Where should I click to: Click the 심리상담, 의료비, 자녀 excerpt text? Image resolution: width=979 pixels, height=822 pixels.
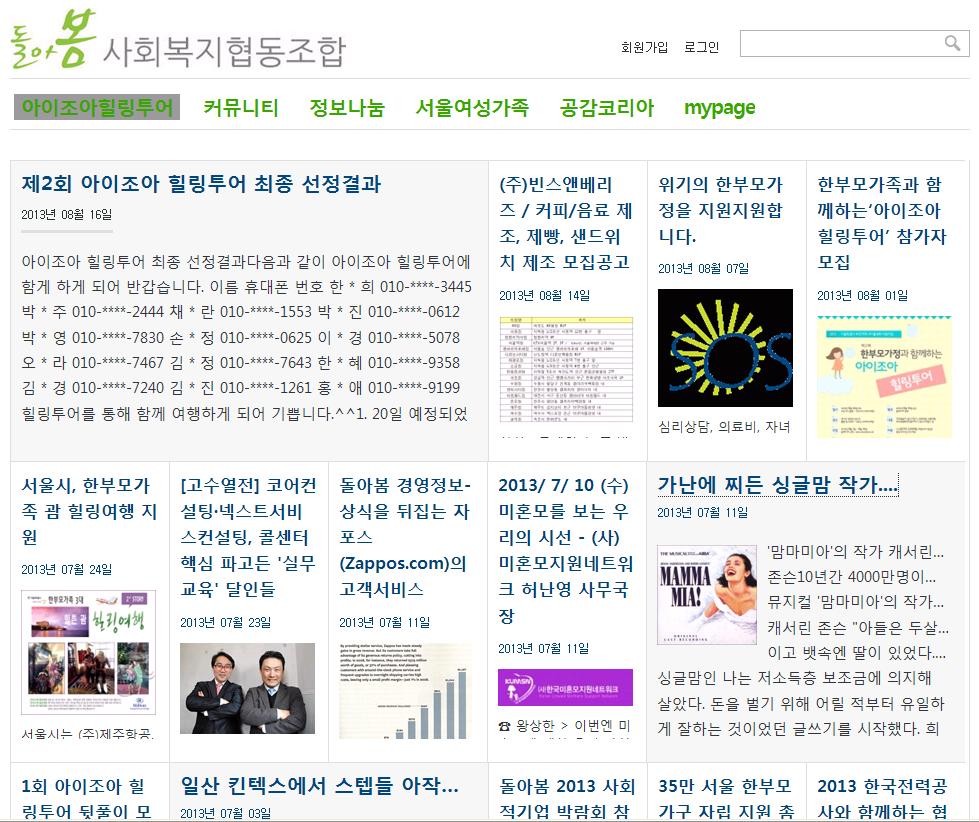pos(724,427)
